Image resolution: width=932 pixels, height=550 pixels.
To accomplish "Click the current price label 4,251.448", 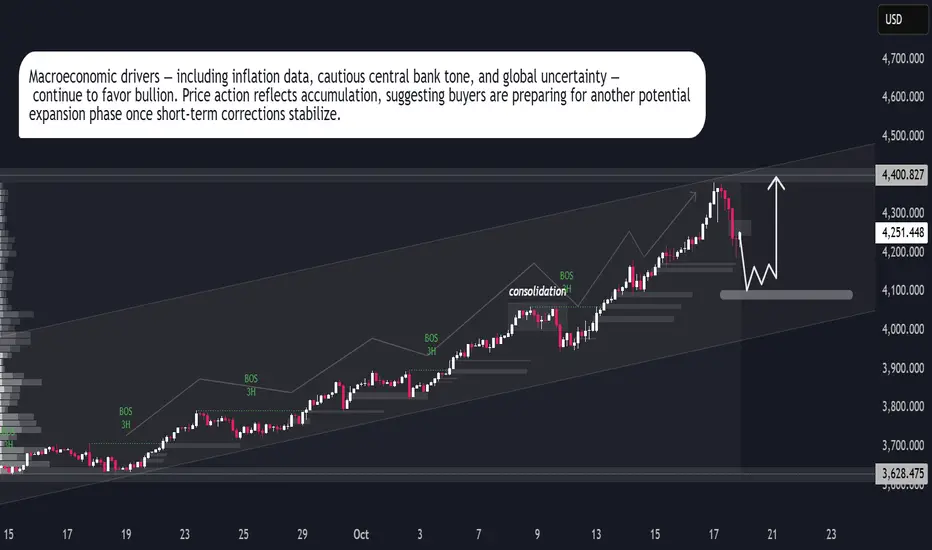I will (x=902, y=232).
